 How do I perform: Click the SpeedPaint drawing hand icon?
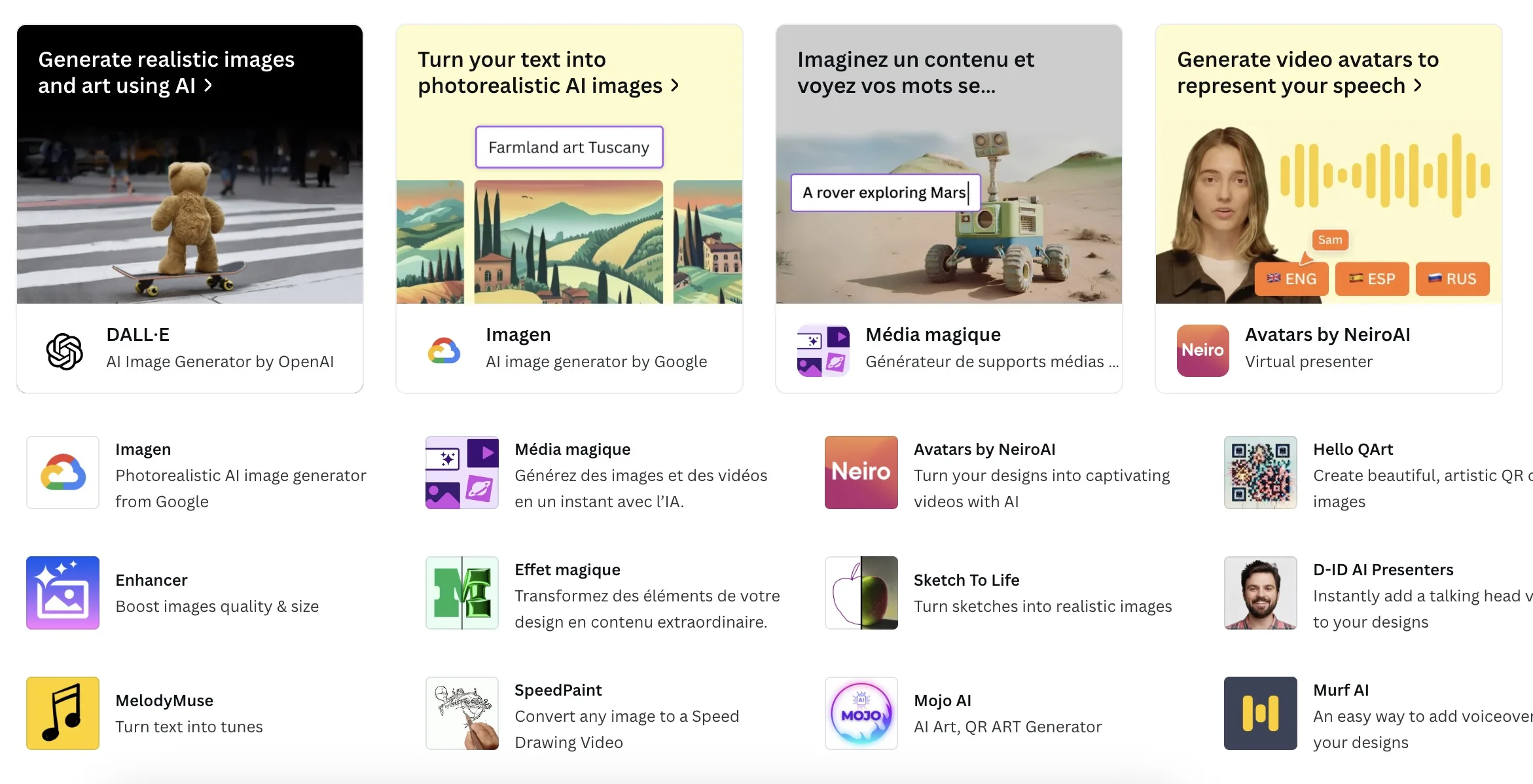coord(462,713)
